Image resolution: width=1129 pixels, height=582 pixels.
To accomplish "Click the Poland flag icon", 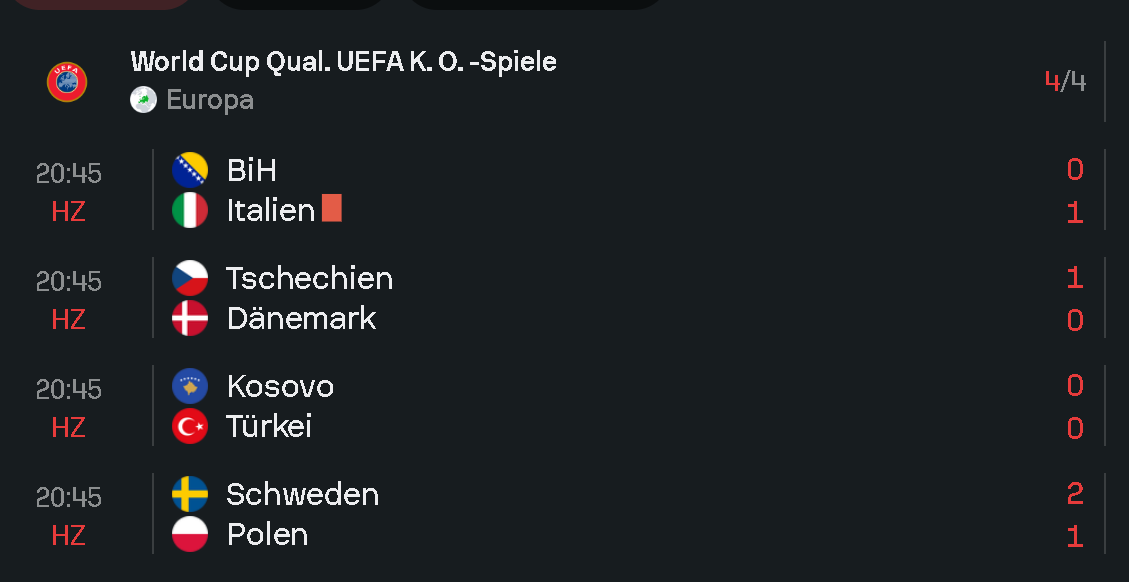I will coord(190,535).
